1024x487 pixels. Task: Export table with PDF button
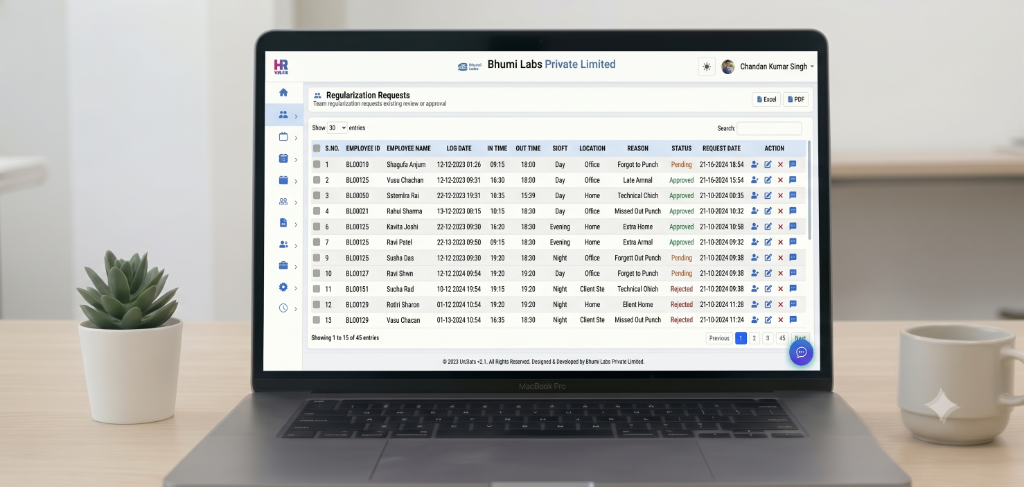click(x=796, y=99)
